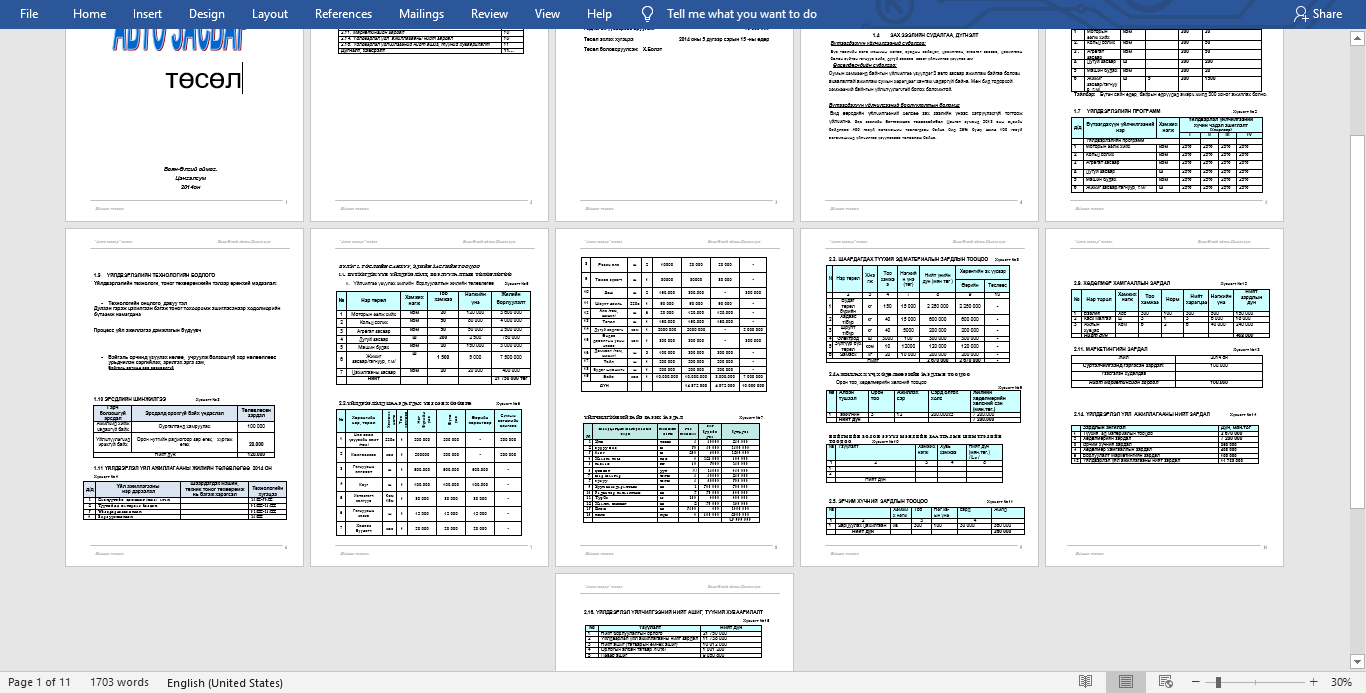The height and width of the screenshot is (693, 1366).
Task: Click the vertical scrollbar up arrow
Action: tap(1359, 38)
